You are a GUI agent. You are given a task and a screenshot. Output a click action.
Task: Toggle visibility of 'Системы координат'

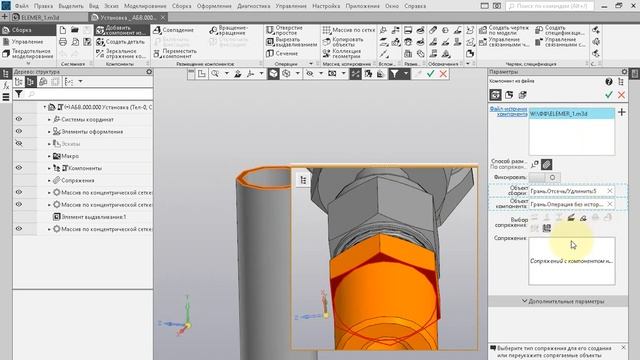[x=19, y=119]
